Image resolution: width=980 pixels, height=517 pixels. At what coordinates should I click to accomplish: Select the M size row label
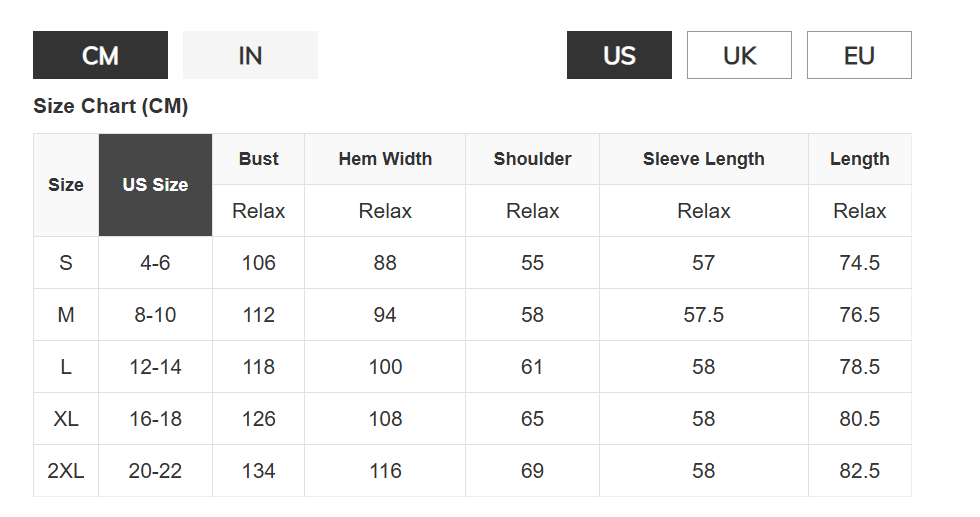[x=66, y=315]
